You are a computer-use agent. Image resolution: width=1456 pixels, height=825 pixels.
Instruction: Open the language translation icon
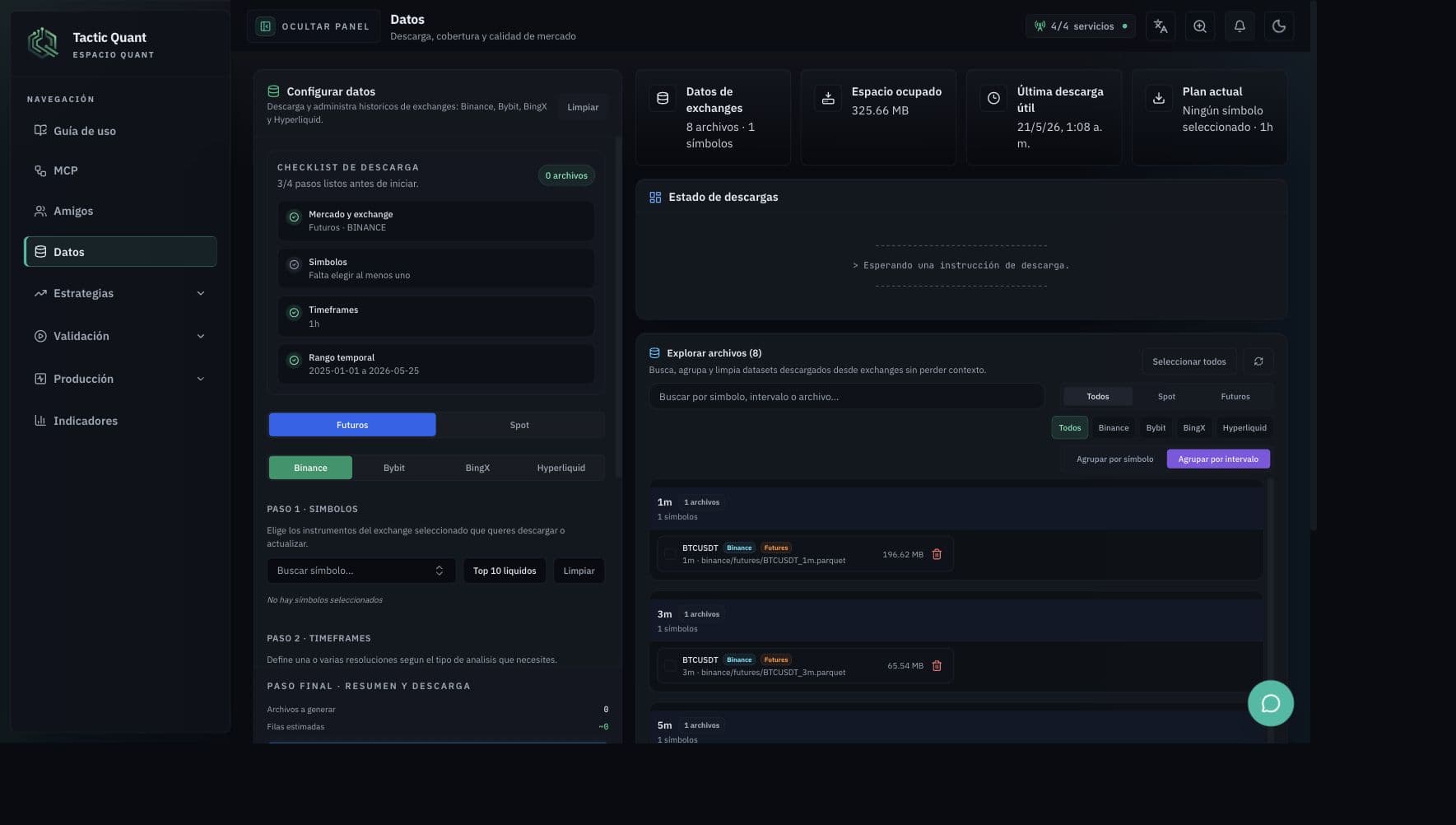[x=1161, y=26]
